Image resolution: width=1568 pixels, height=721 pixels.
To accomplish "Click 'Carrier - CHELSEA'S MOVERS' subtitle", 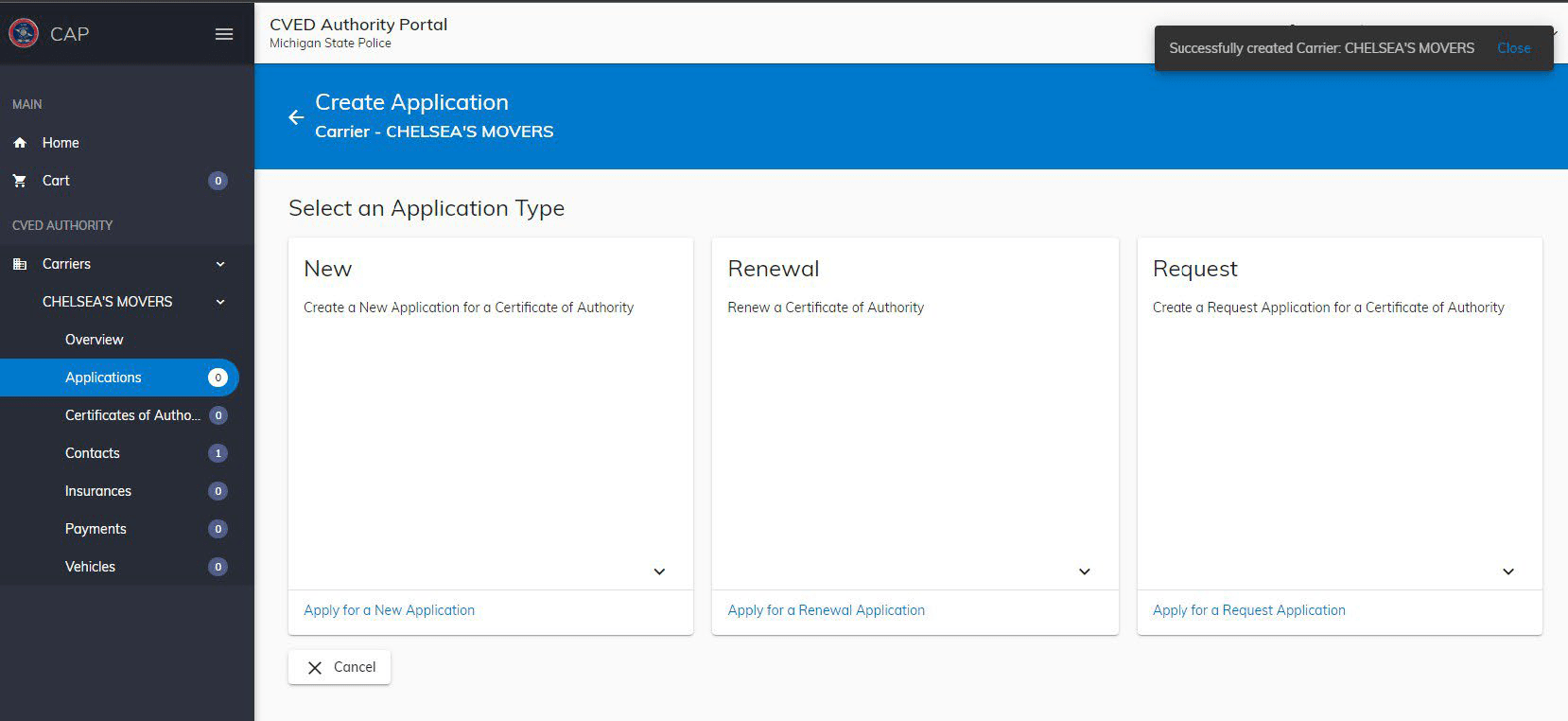I will [434, 132].
